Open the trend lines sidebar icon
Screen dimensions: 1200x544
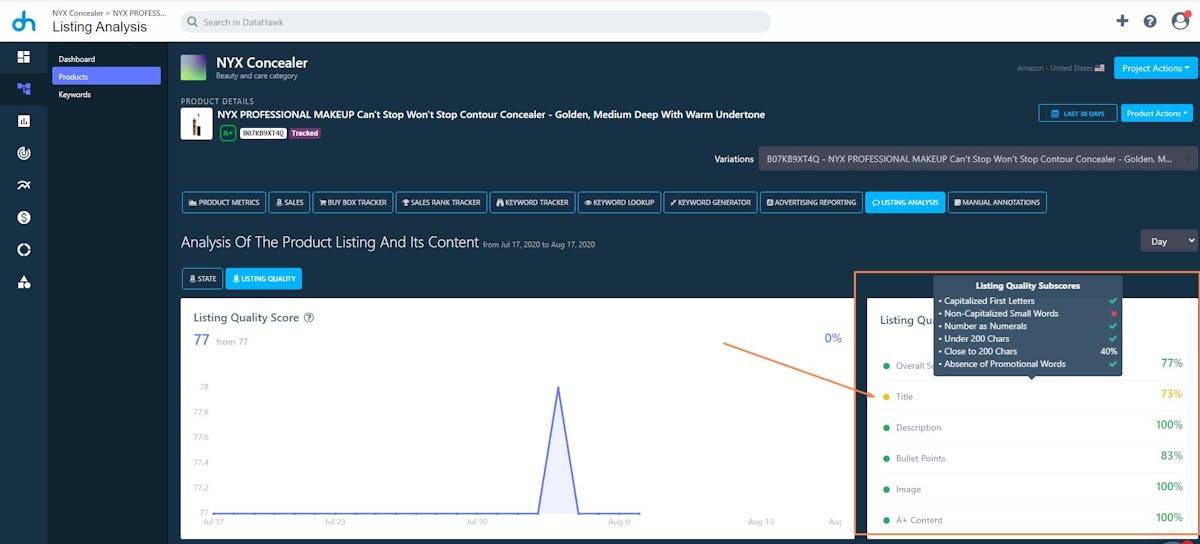[24, 185]
